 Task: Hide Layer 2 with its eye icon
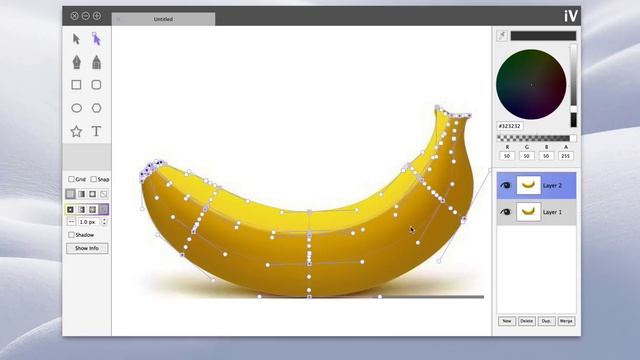point(505,185)
